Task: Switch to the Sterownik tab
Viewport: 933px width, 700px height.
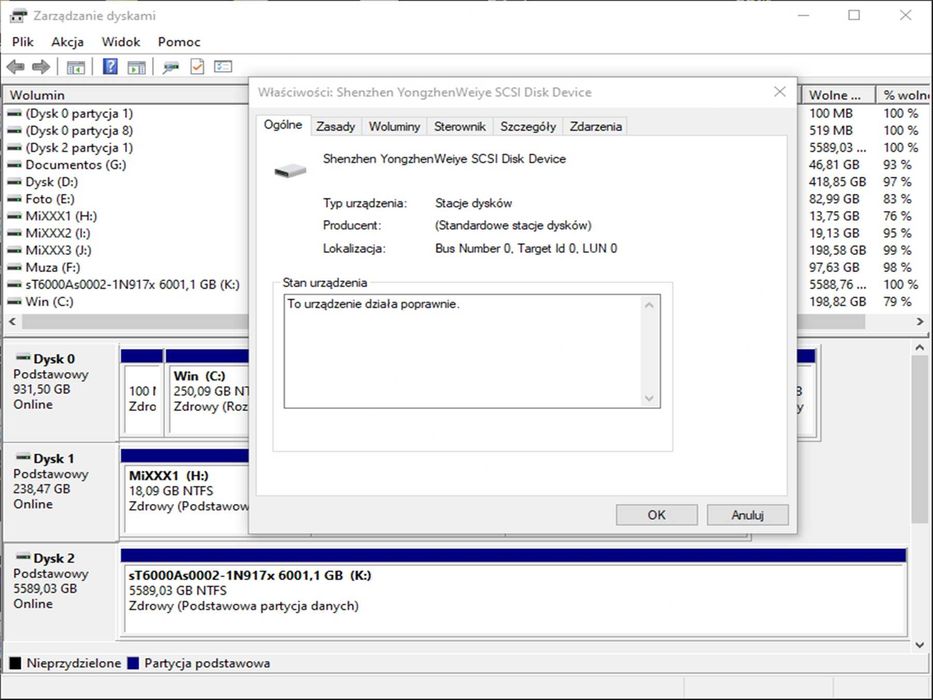Action: click(460, 126)
